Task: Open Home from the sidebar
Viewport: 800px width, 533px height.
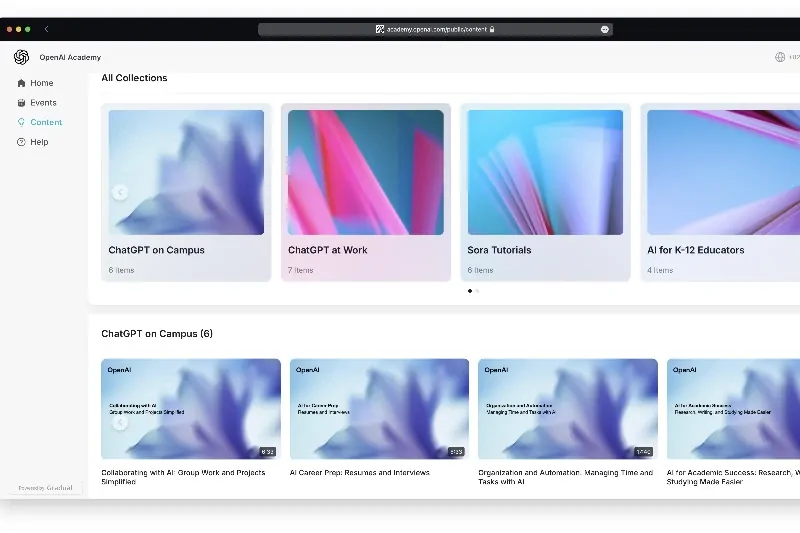Action: coord(41,83)
